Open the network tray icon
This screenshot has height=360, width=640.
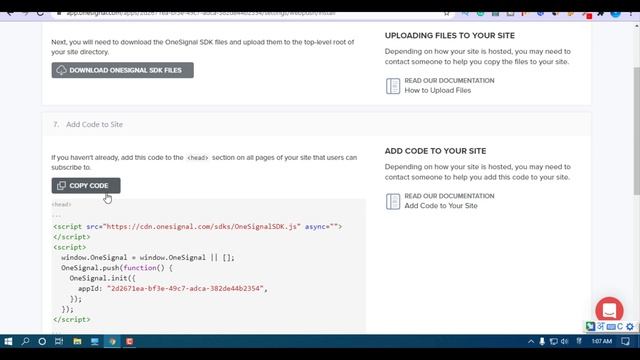[x=553, y=341]
